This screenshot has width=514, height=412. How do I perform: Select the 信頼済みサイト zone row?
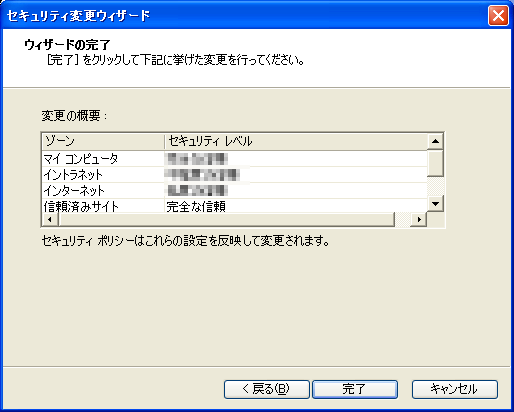235,206
